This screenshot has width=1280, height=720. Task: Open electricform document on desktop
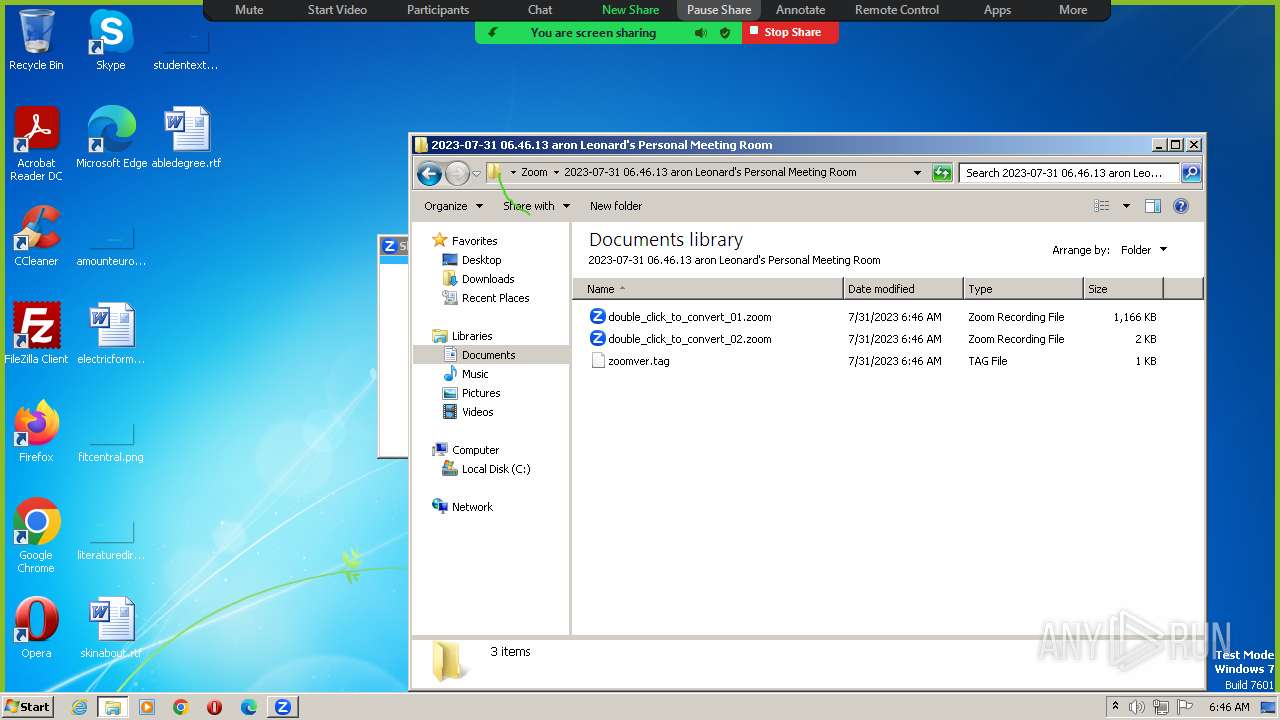pos(111,334)
